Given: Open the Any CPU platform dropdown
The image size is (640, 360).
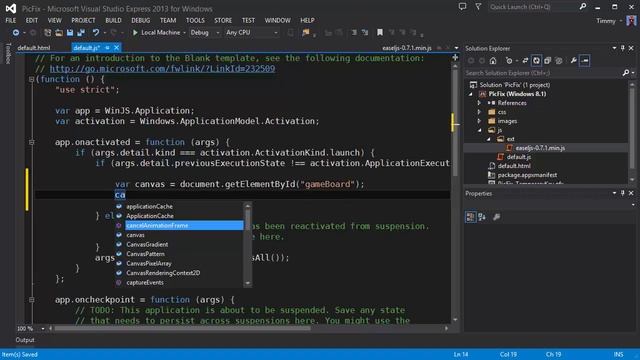Looking at the screenshot, I should 276,32.
